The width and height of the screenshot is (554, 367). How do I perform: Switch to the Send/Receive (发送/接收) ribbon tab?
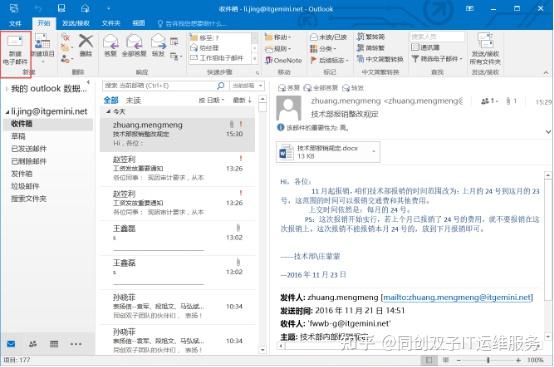(x=76, y=23)
